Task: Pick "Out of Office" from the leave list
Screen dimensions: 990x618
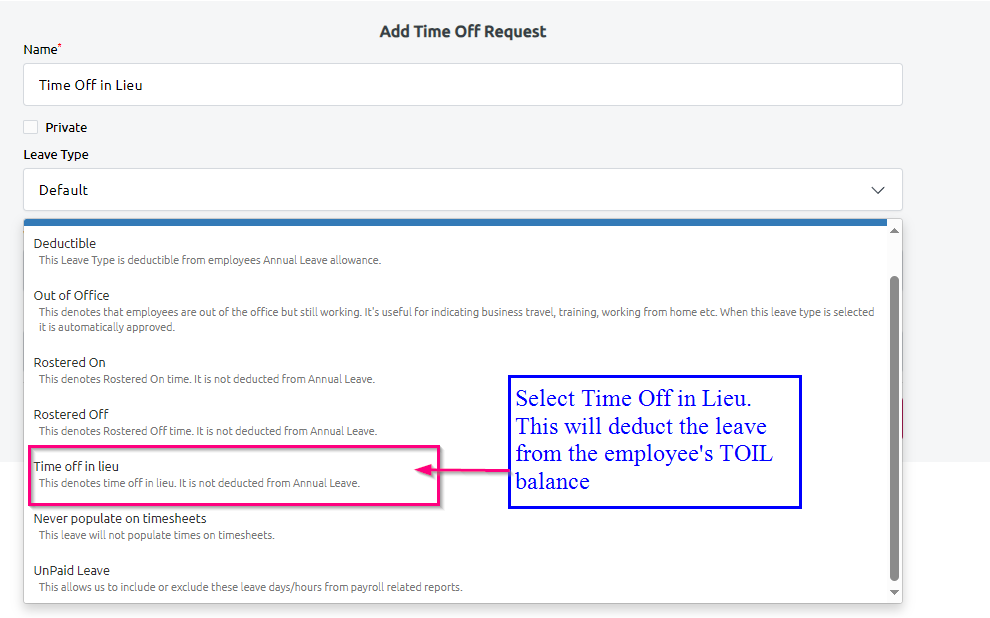Action: (71, 295)
